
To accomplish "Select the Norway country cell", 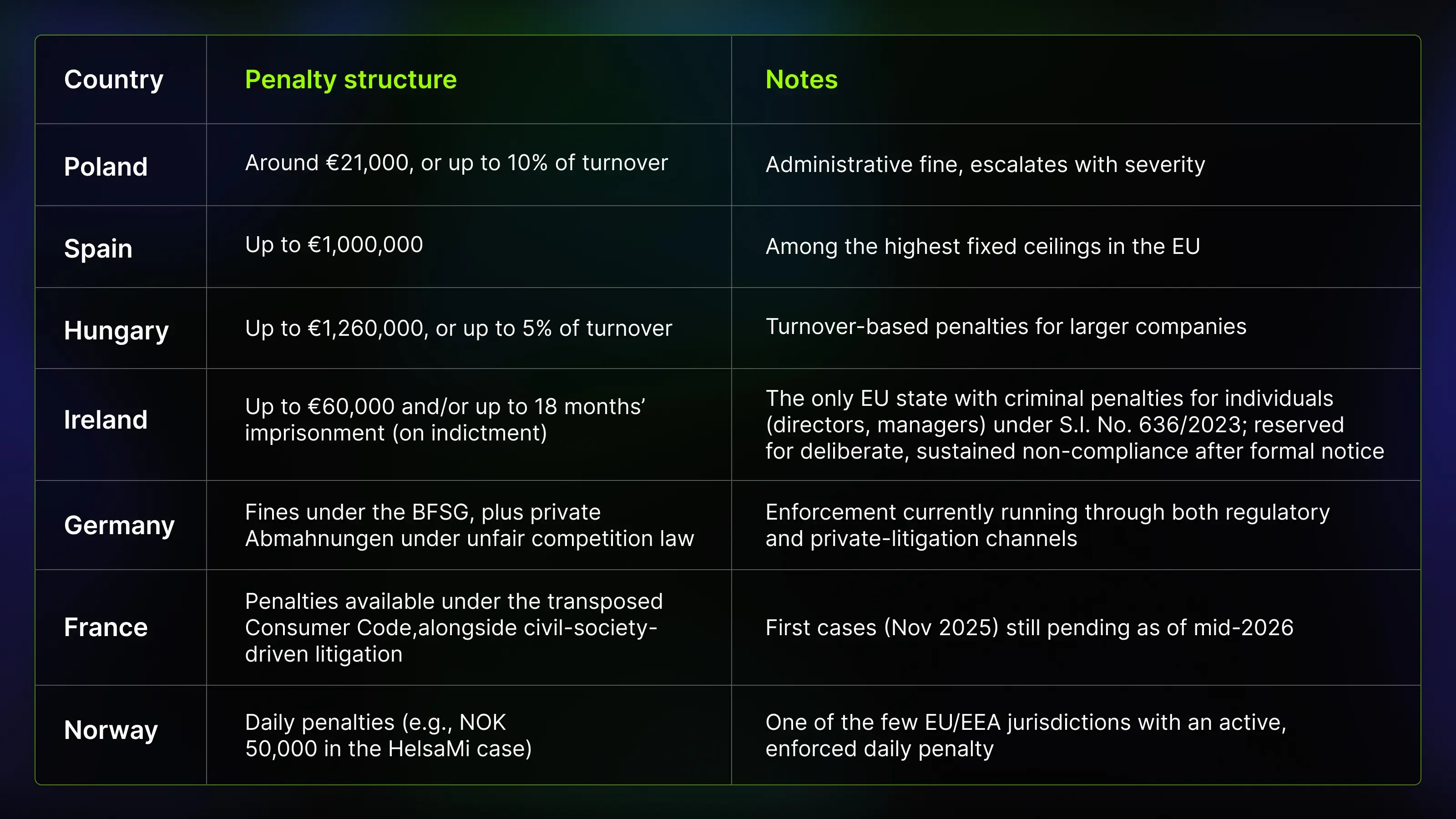I will [111, 730].
